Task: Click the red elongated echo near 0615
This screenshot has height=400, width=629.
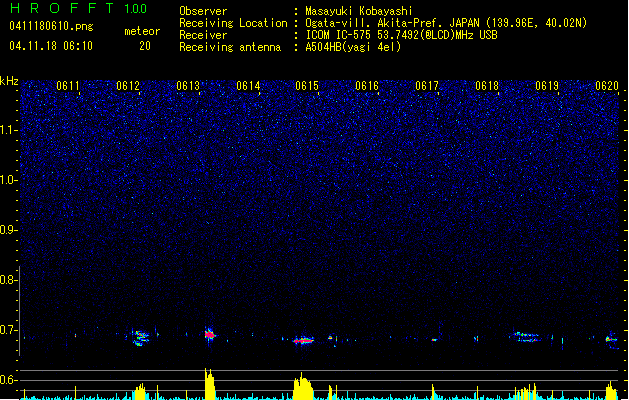Action: pyautogui.click(x=304, y=340)
